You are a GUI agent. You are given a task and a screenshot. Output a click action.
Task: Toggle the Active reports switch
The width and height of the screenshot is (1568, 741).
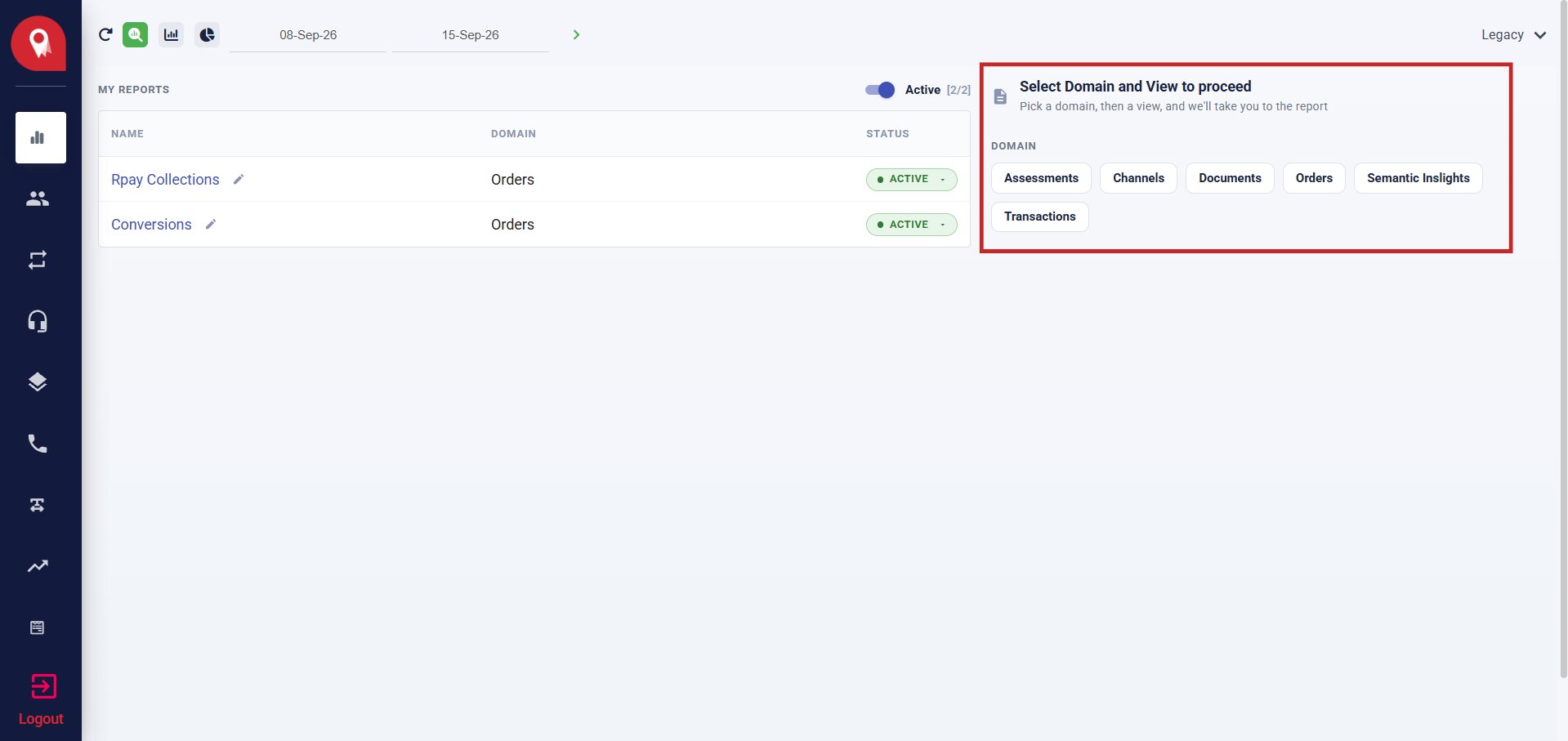[880, 90]
